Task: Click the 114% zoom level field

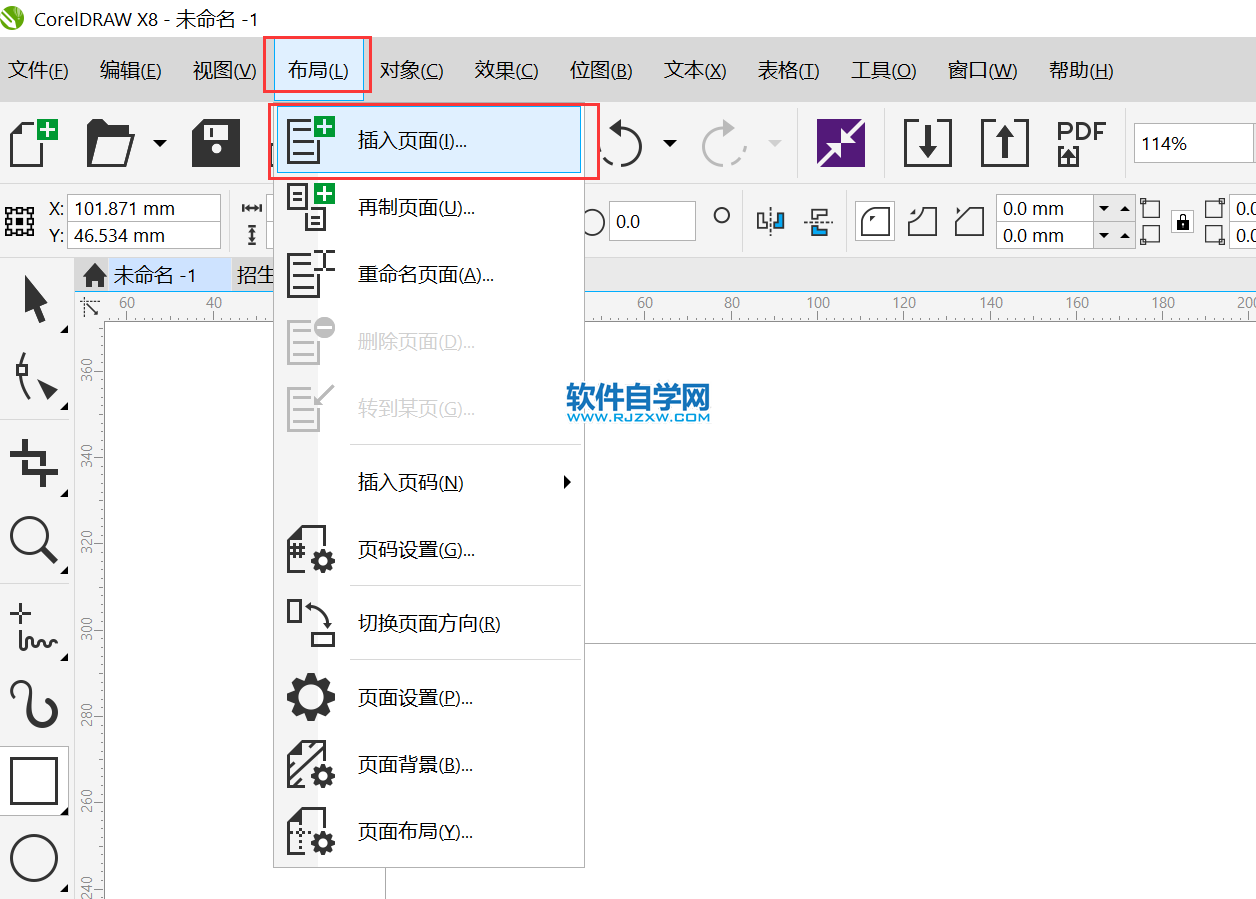Action: coord(1193,144)
